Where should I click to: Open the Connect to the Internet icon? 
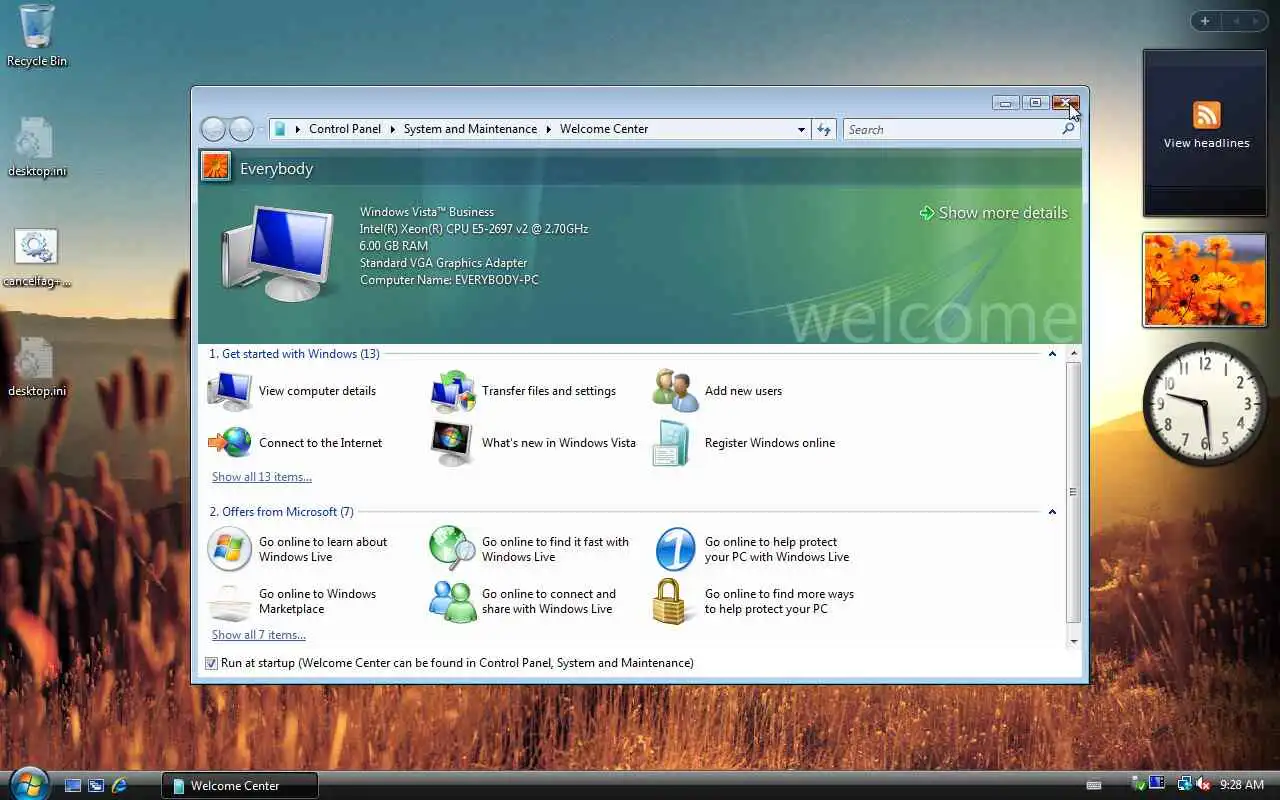229,443
